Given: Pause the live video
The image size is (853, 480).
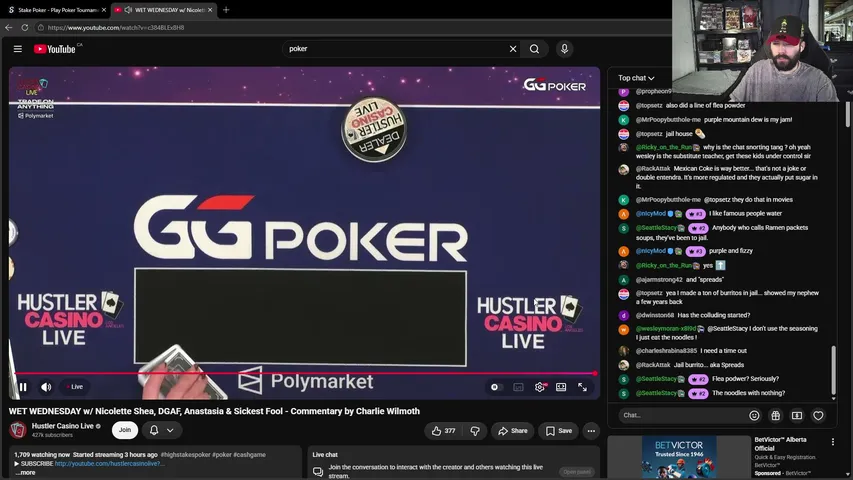Looking at the screenshot, I should pyautogui.click(x=23, y=387).
